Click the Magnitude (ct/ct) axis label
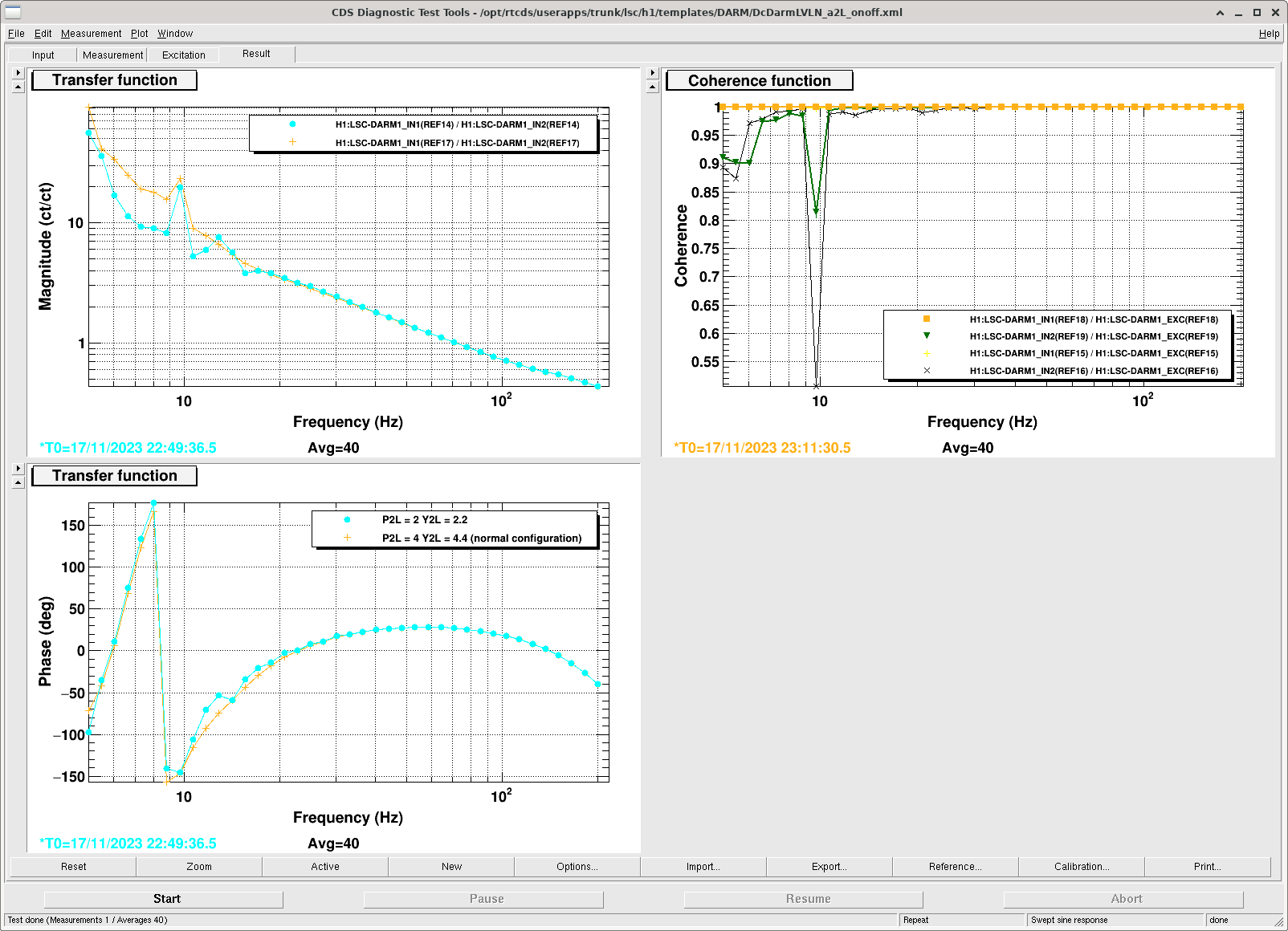Image resolution: width=1288 pixels, height=931 pixels. [46, 246]
